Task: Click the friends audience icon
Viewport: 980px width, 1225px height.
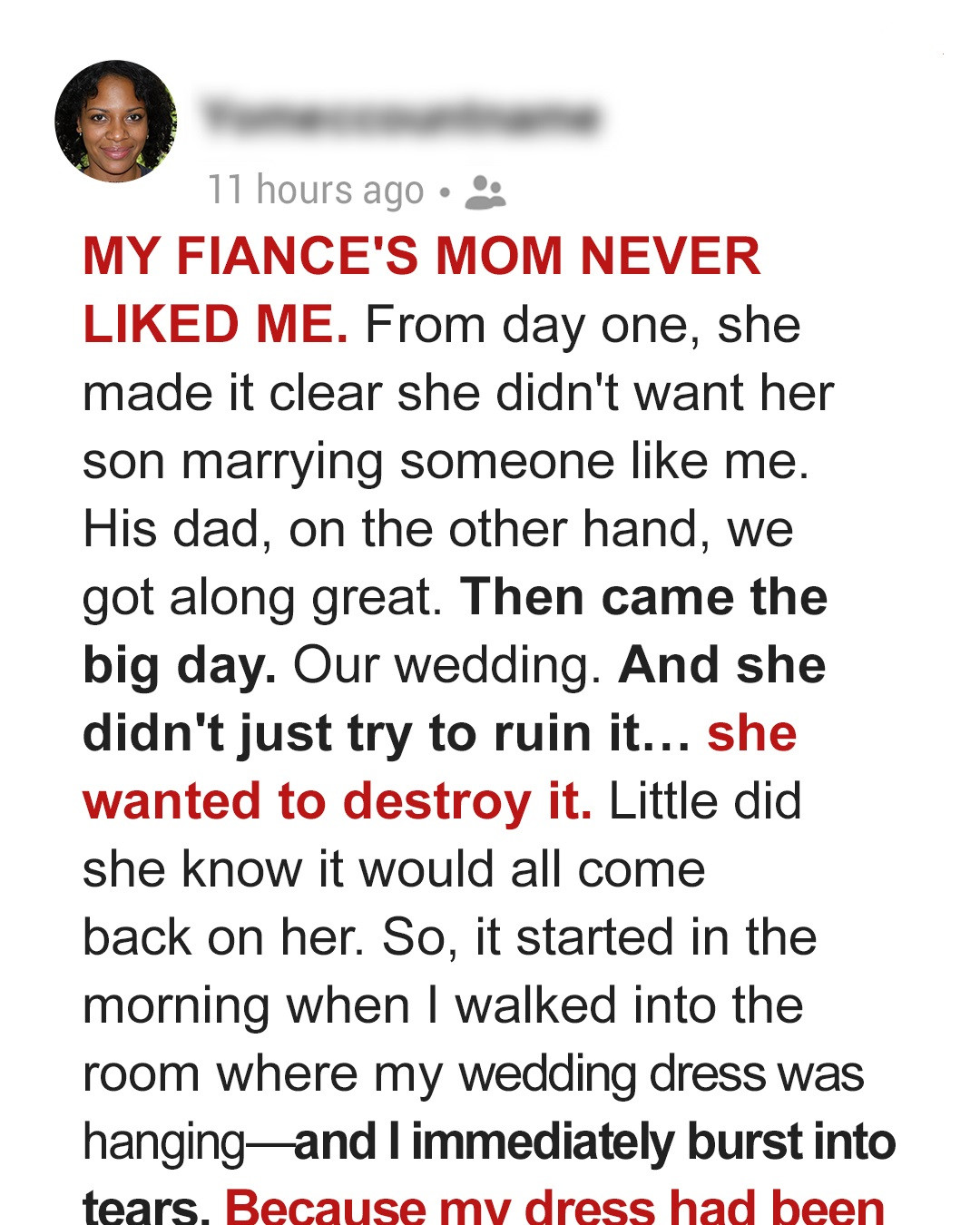Action: pyautogui.click(x=485, y=191)
